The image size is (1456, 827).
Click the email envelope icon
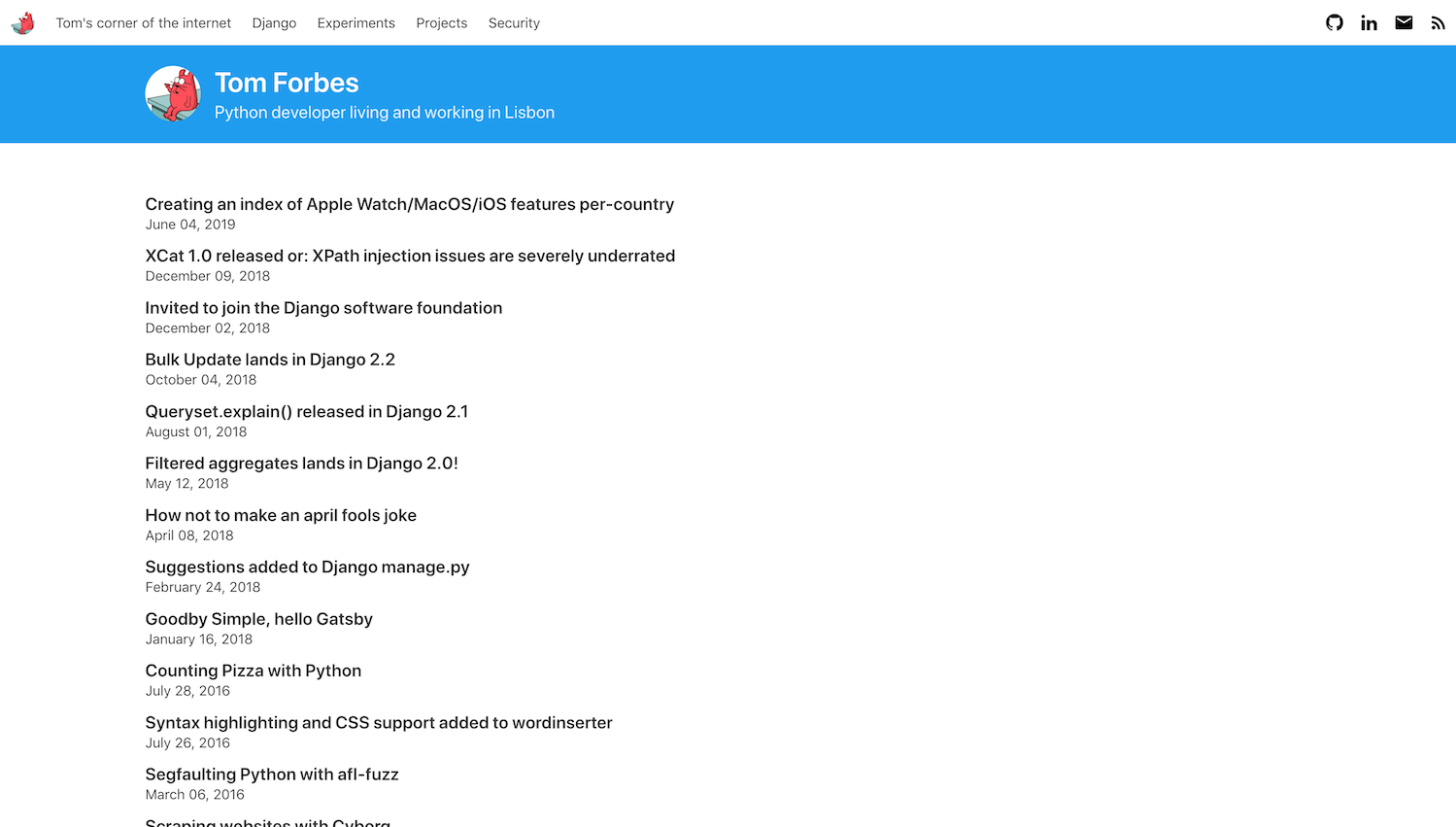pos(1404,22)
